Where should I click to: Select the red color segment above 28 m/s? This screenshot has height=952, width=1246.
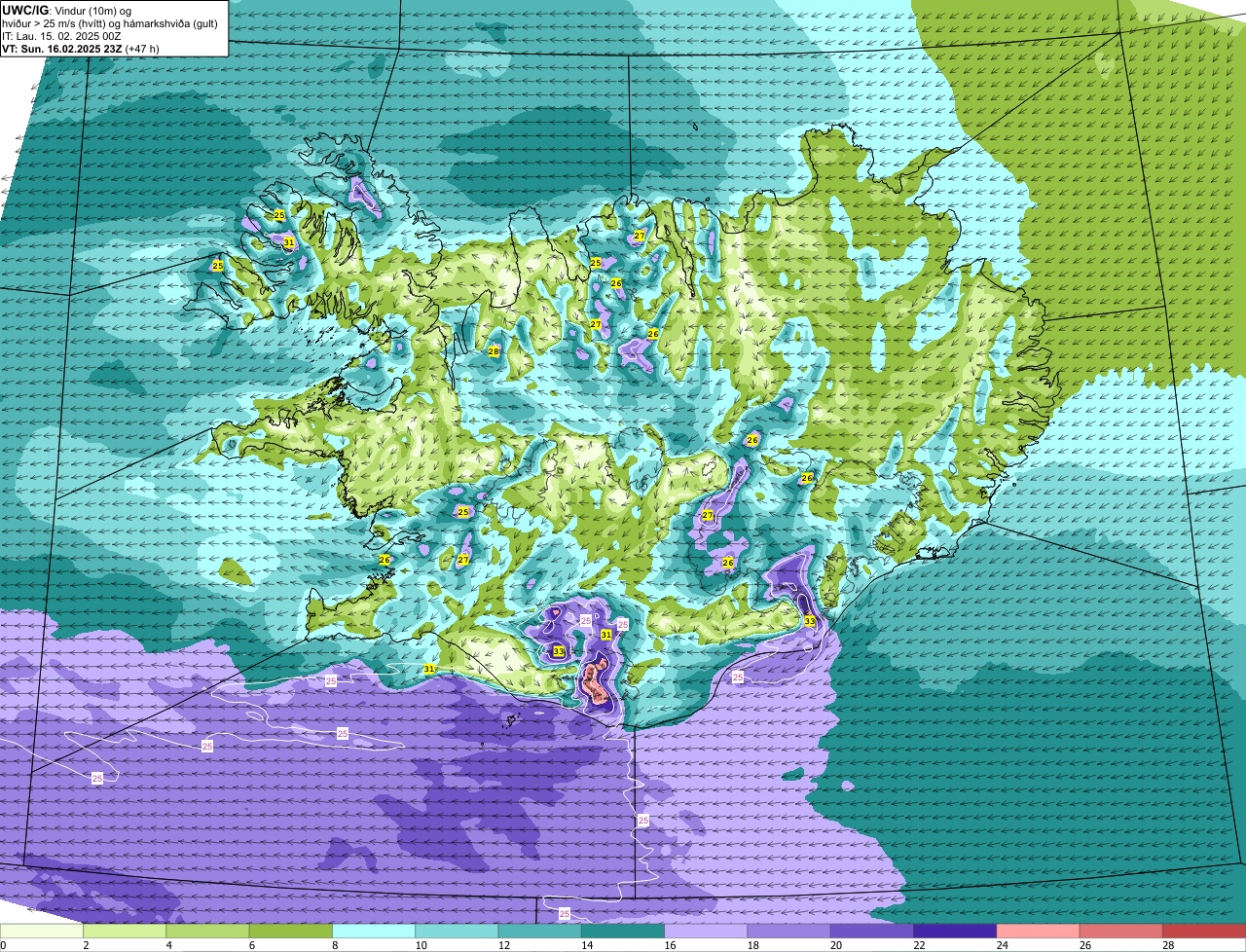point(1204,932)
